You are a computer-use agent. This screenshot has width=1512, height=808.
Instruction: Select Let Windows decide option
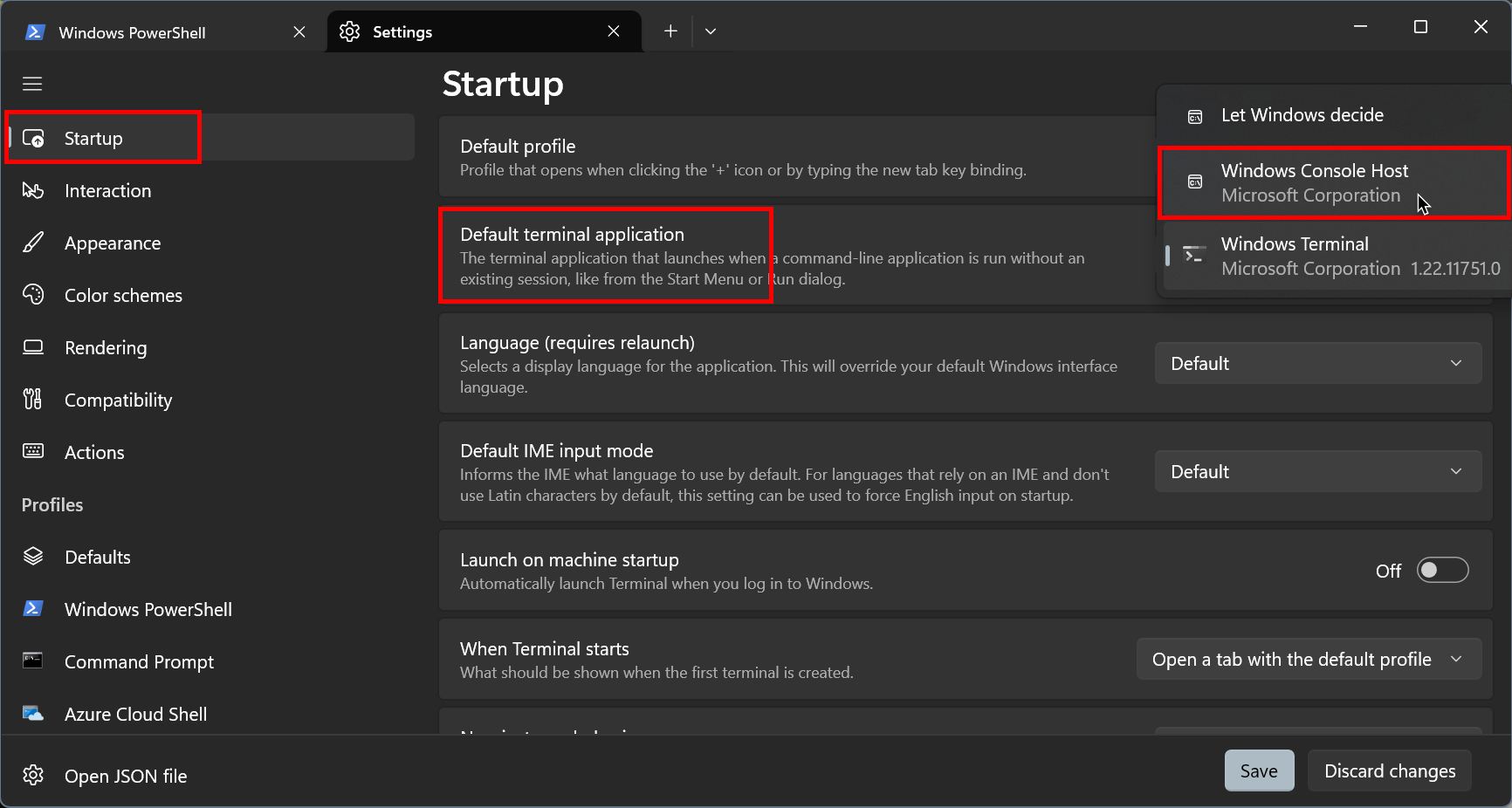point(1334,115)
